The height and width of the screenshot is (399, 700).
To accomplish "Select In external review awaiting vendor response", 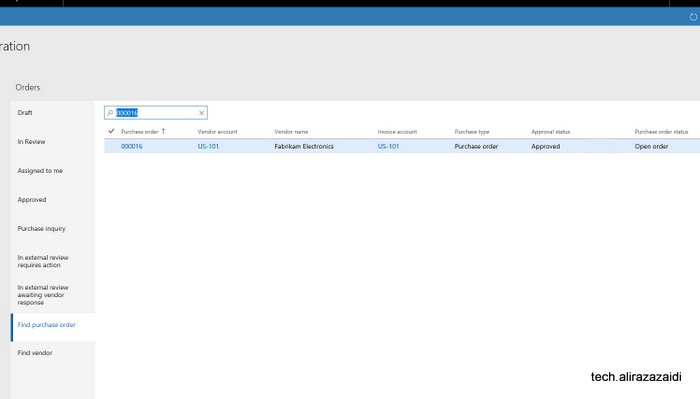I will 53,295.
